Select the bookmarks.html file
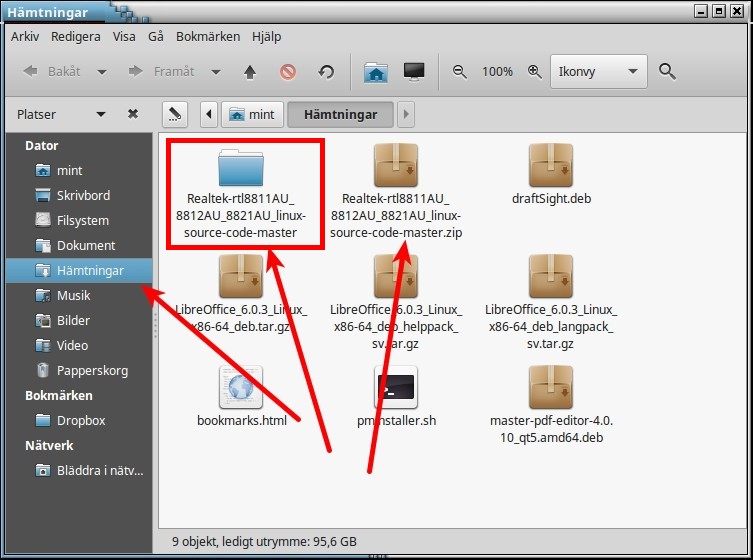 [241, 395]
